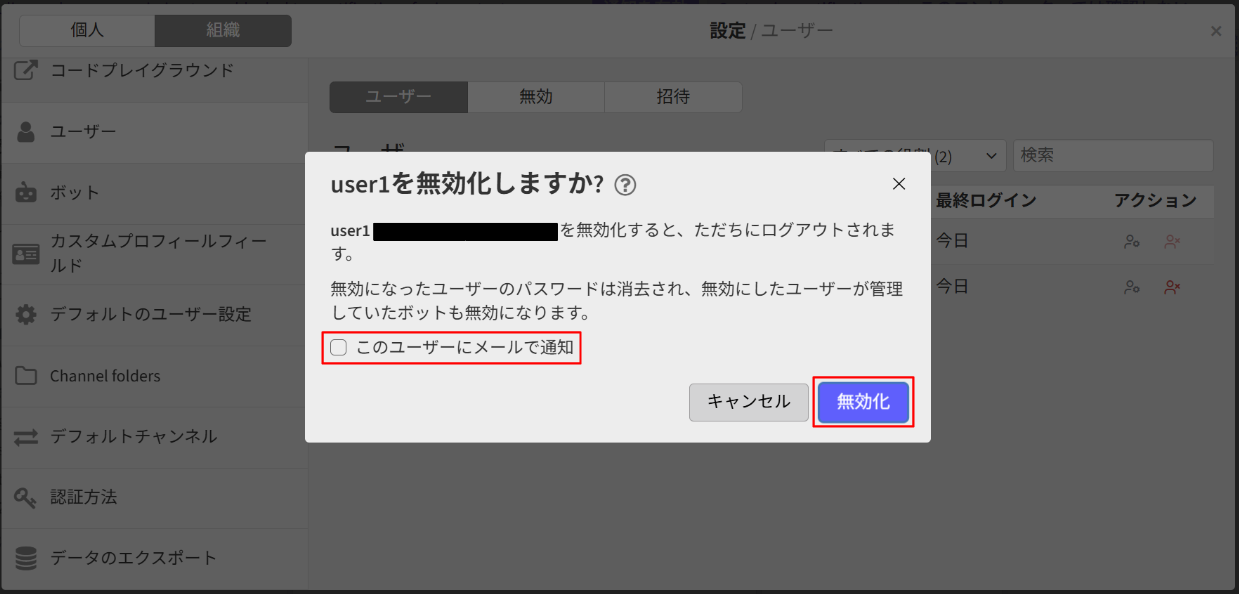The width and height of the screenshot is (1240, 594).
Task: Click the デフォルトのユーザー設定 gear icon
Action: click(24, 314)
